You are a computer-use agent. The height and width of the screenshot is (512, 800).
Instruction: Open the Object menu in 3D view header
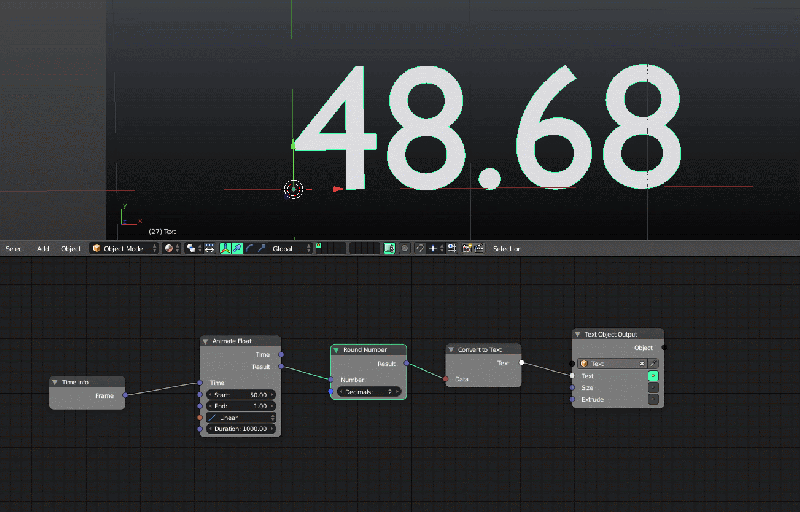coord(71,248)
